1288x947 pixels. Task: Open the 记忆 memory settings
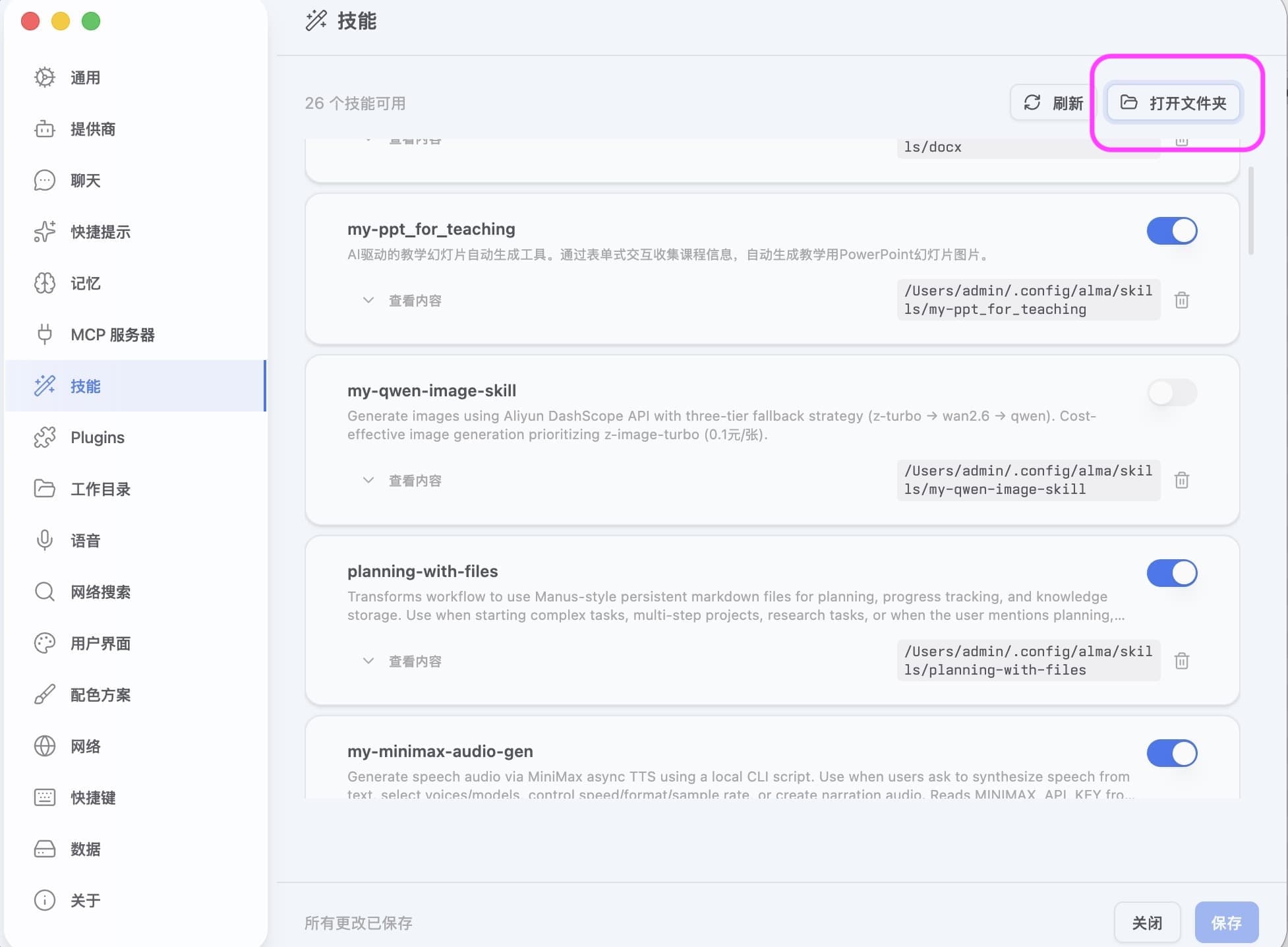coord(84,283)
